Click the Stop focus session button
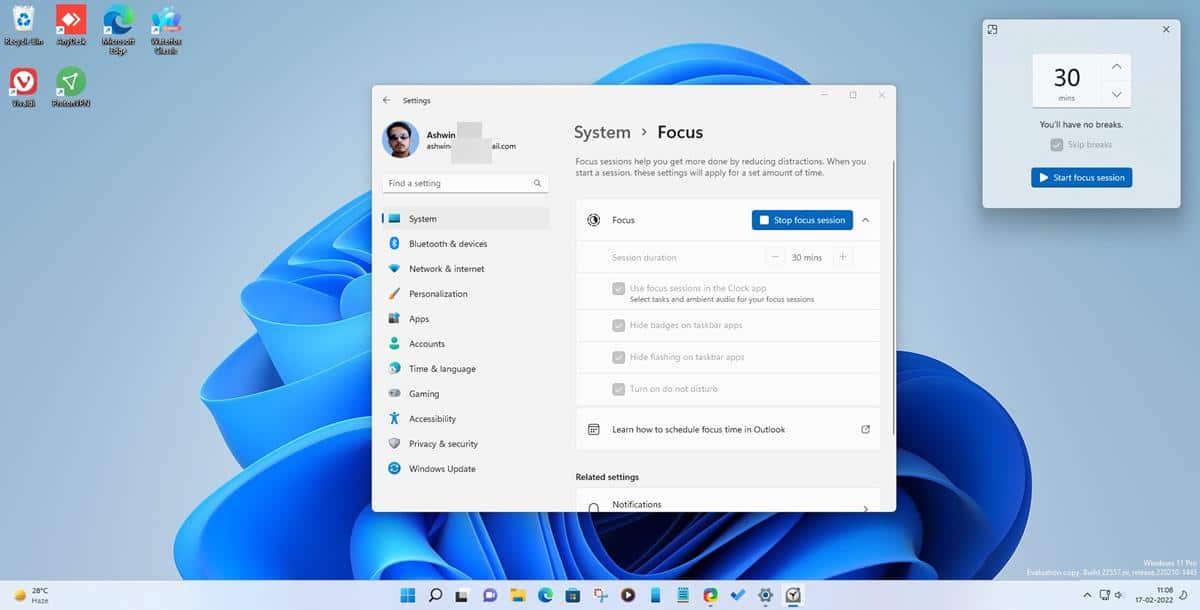This screenshot has width=1200, height=610. pos(802,220)
